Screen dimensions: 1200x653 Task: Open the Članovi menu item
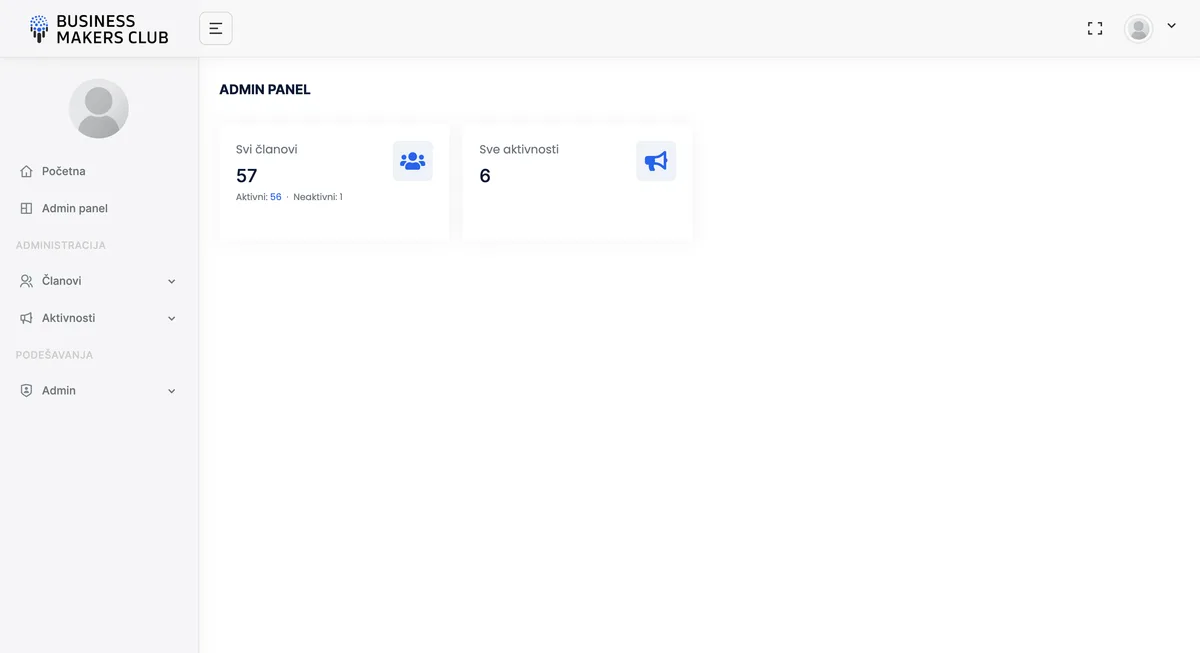(x=62, y=281)
